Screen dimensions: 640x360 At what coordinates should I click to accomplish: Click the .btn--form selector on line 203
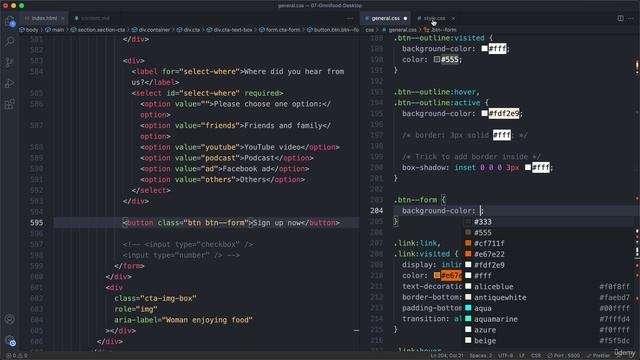pos(415,200)
